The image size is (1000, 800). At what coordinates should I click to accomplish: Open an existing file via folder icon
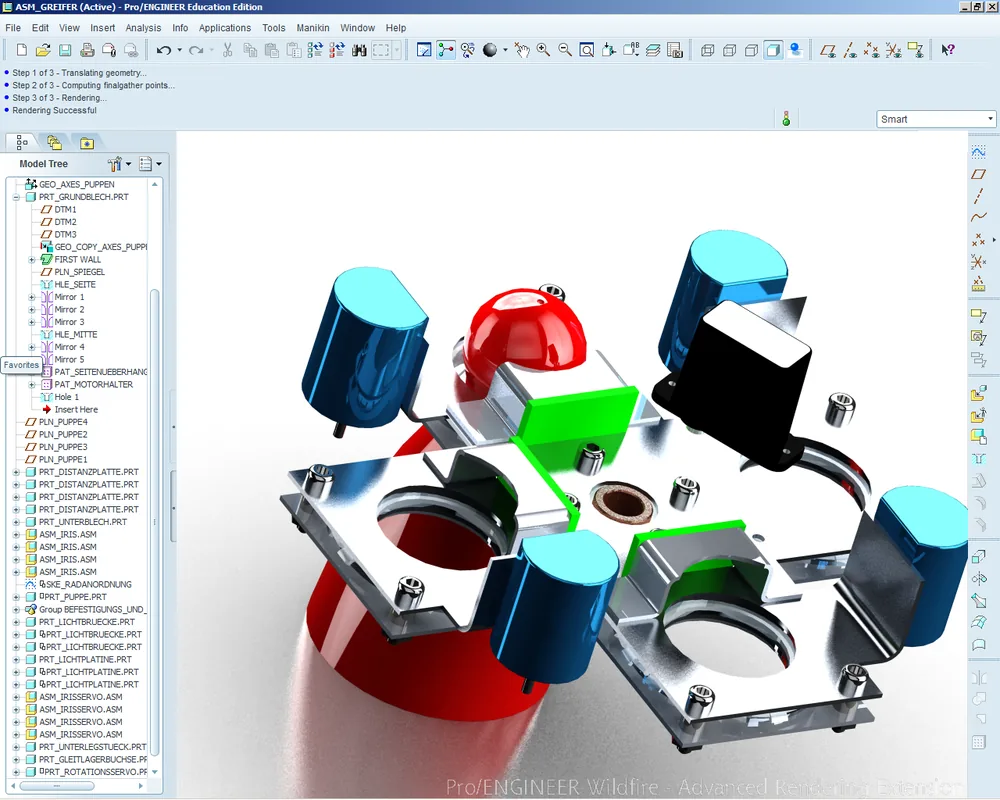43,50
